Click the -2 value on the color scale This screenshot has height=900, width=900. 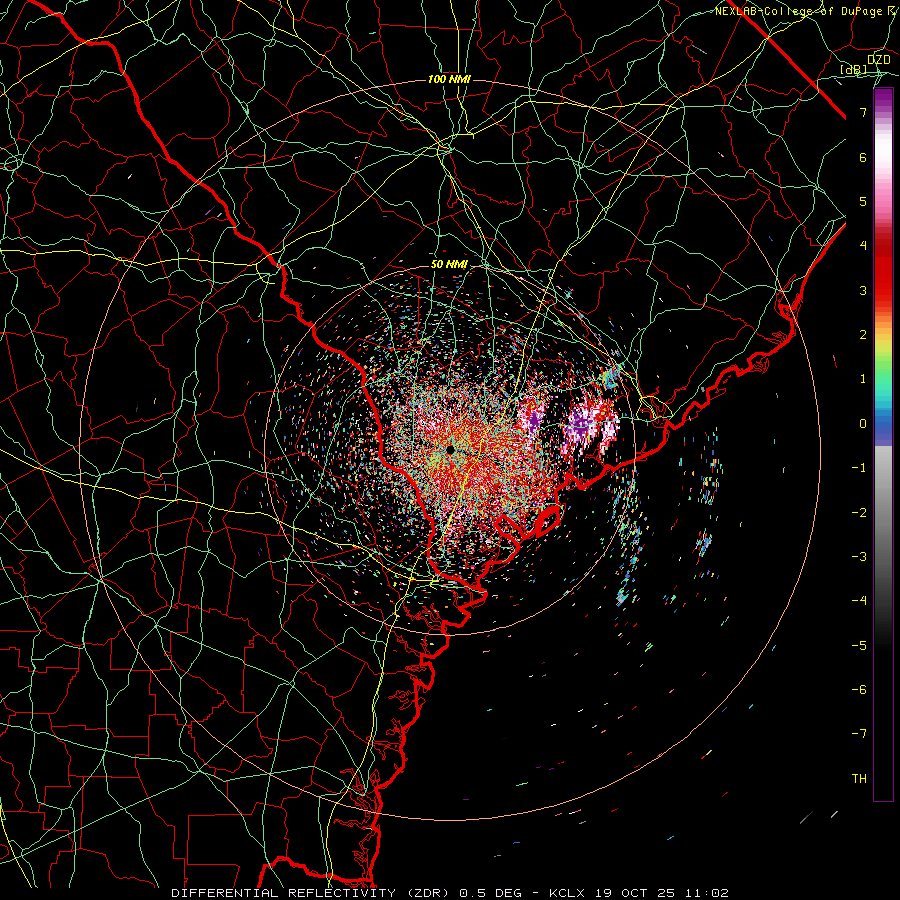pyautogui.click(x=859, y=512)
